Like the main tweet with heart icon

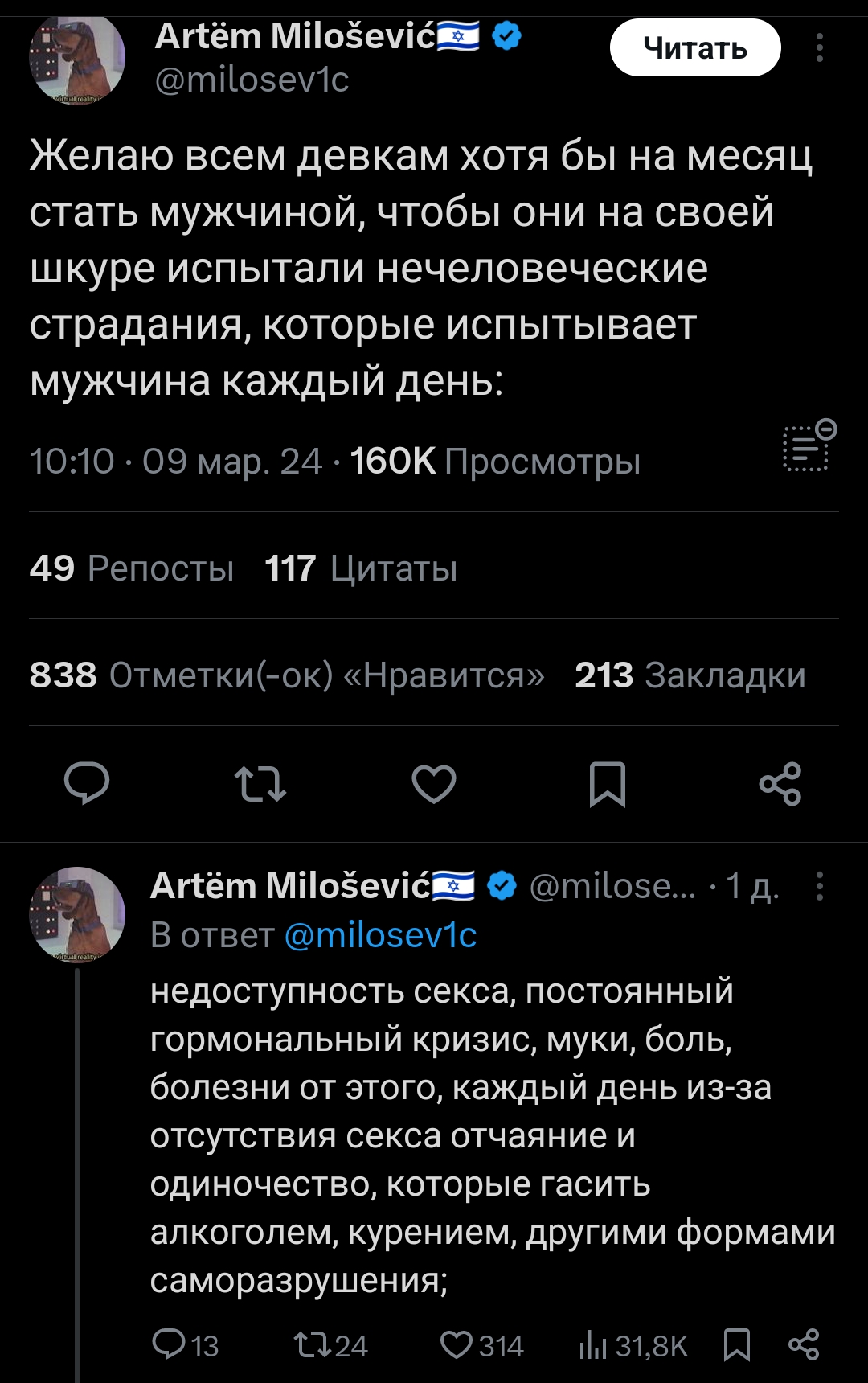click(x=434, y=784)
